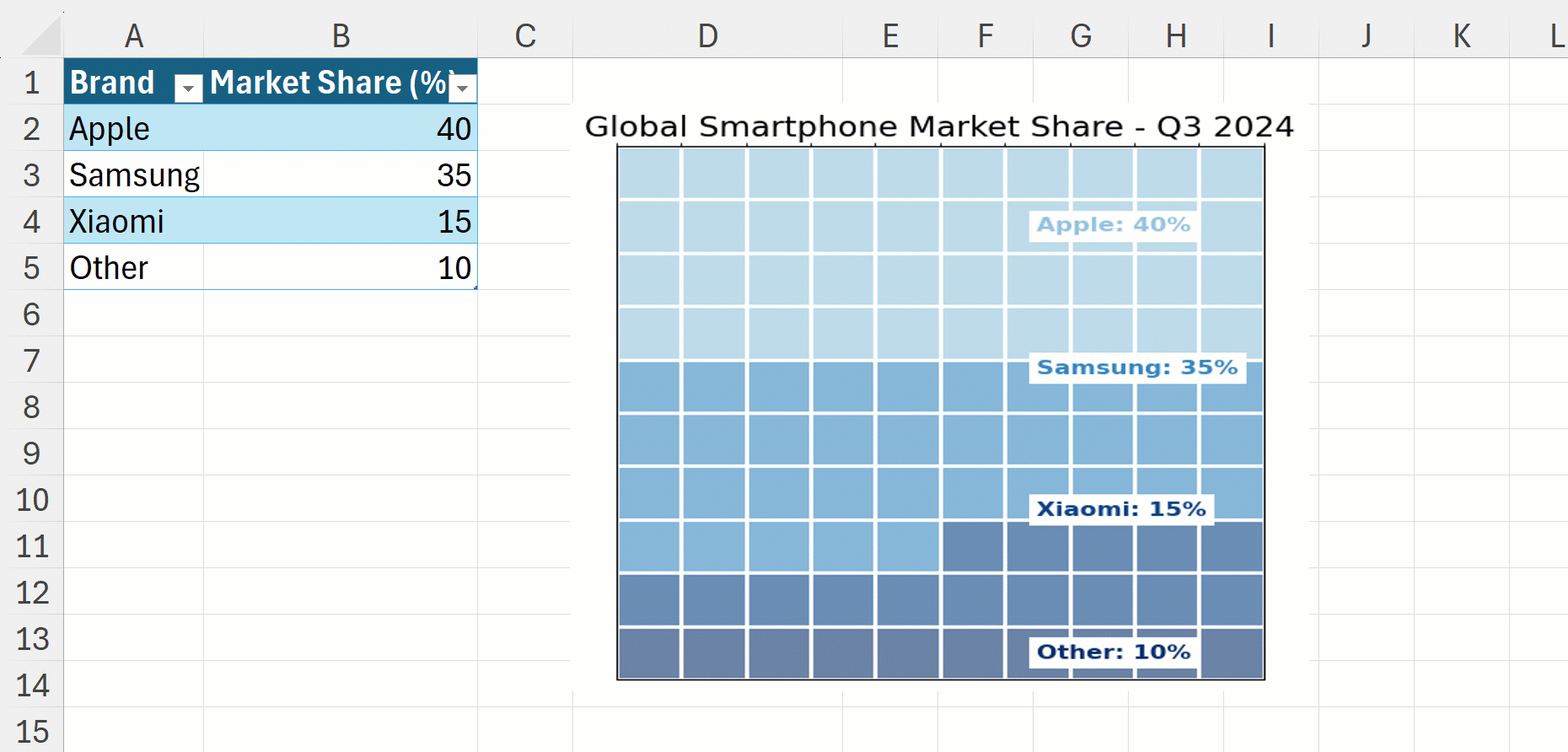Image resolution: width=1568 pixels, height=752 pixels.
Task: Select row 1 header
Action: (x=32, y=83)
